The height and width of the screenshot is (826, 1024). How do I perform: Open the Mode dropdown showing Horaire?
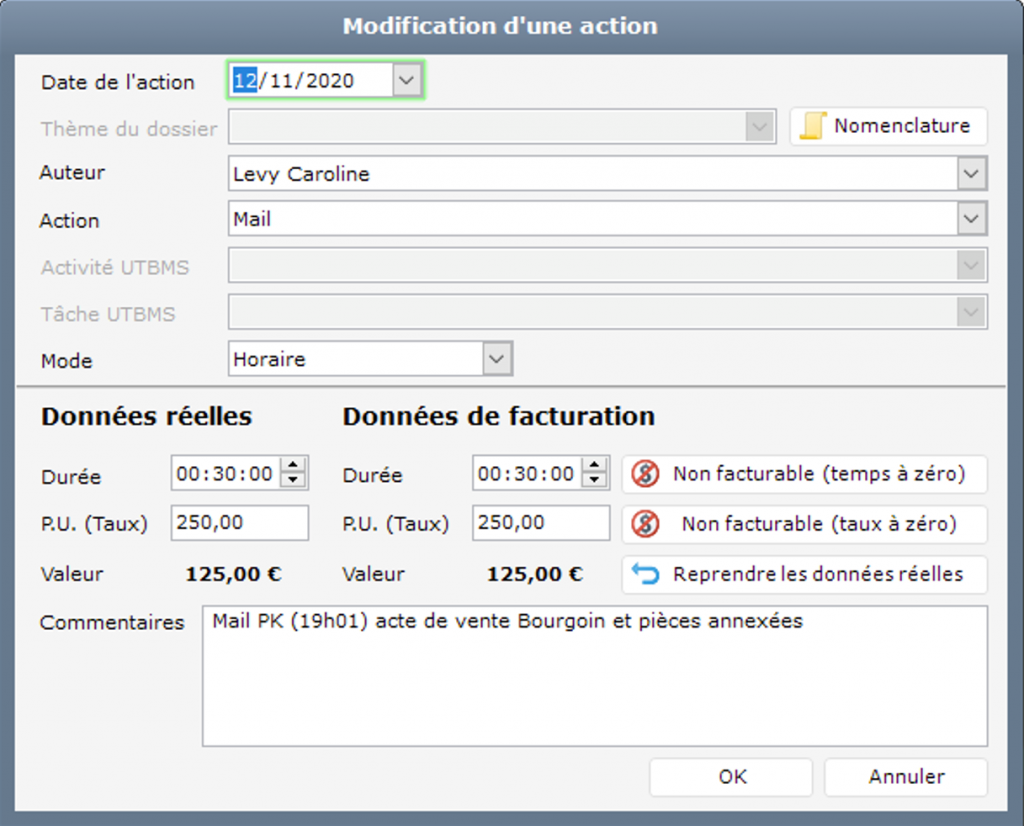[x=496, y=359]
